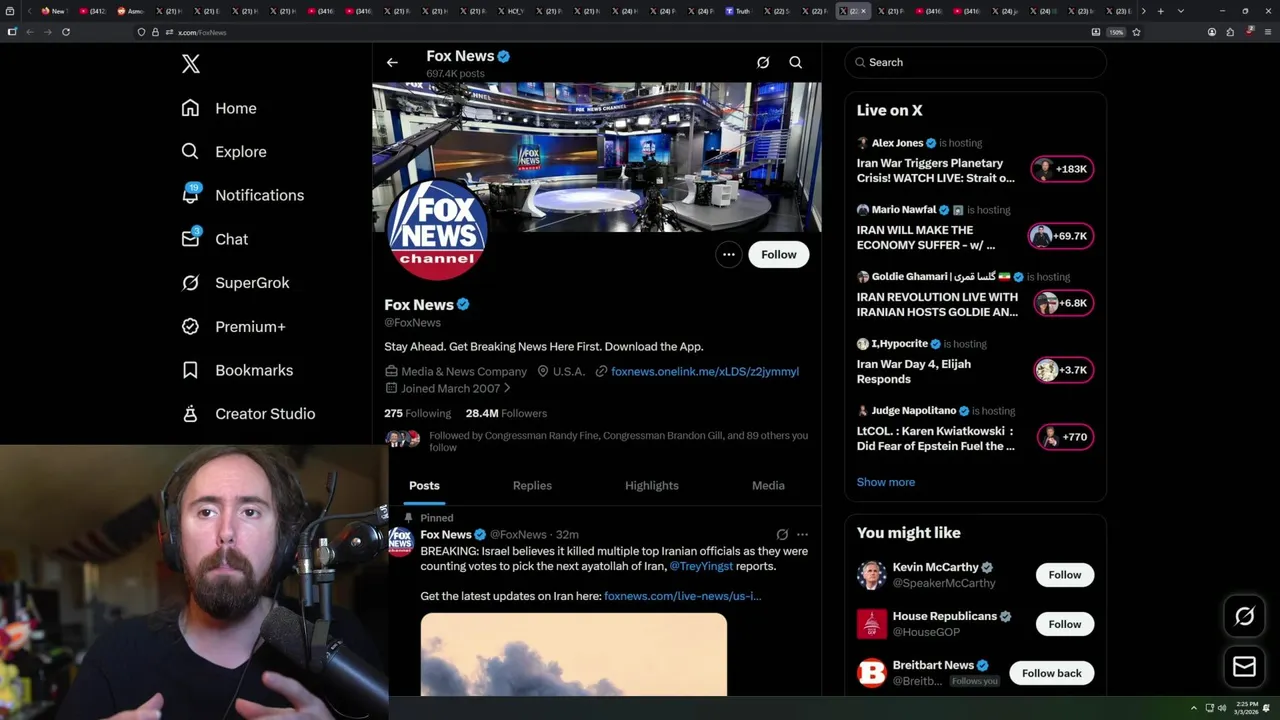Open Notifications in the sidebar
The height and width of the screenshot is (720, 1280).
click(x=242, y=195)
